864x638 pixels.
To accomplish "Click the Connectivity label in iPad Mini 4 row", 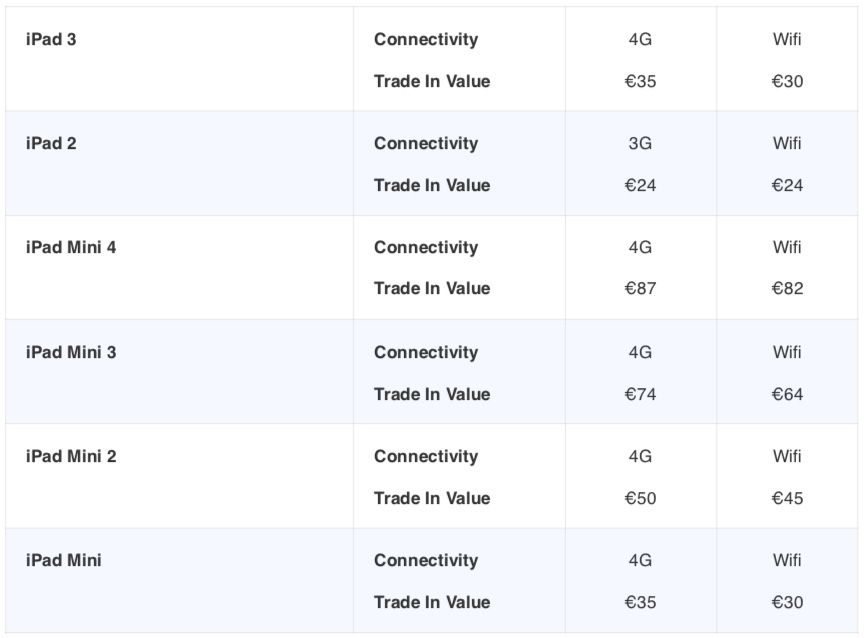I will pos(426,247).
